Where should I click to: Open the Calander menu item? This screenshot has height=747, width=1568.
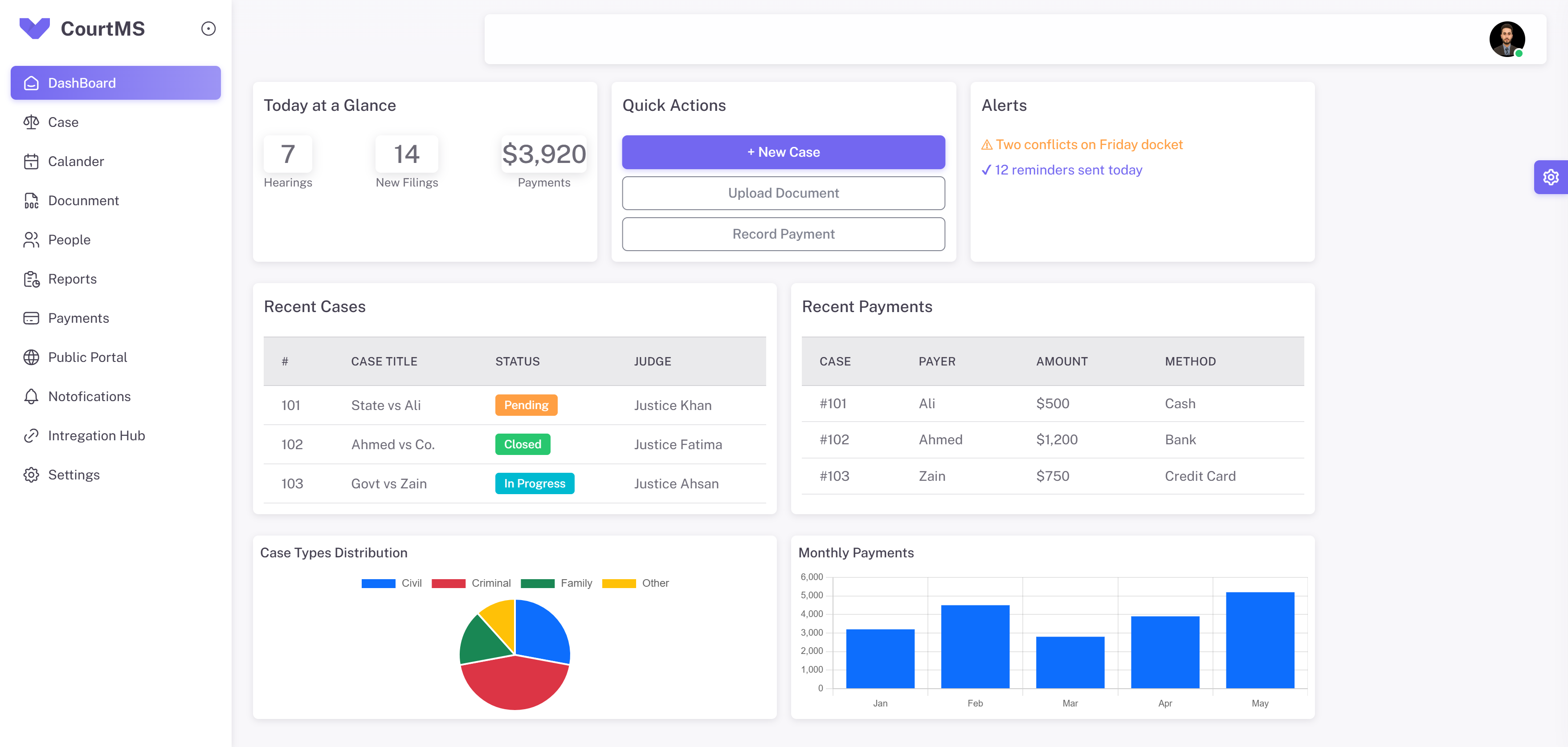coord(116,161)
